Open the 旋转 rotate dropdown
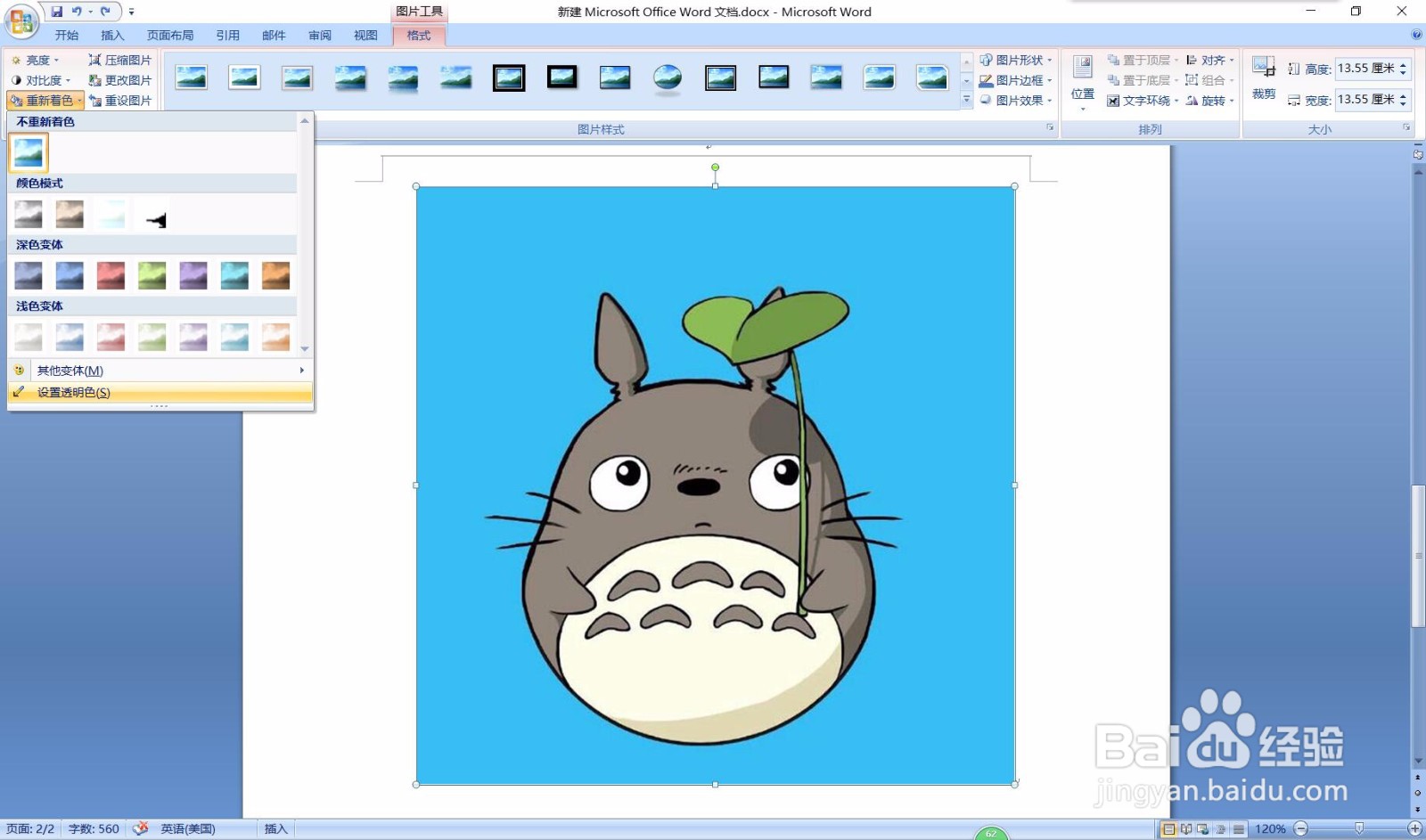The height and width of the screenshot is (840, 1426). (x=1210, y=101)
